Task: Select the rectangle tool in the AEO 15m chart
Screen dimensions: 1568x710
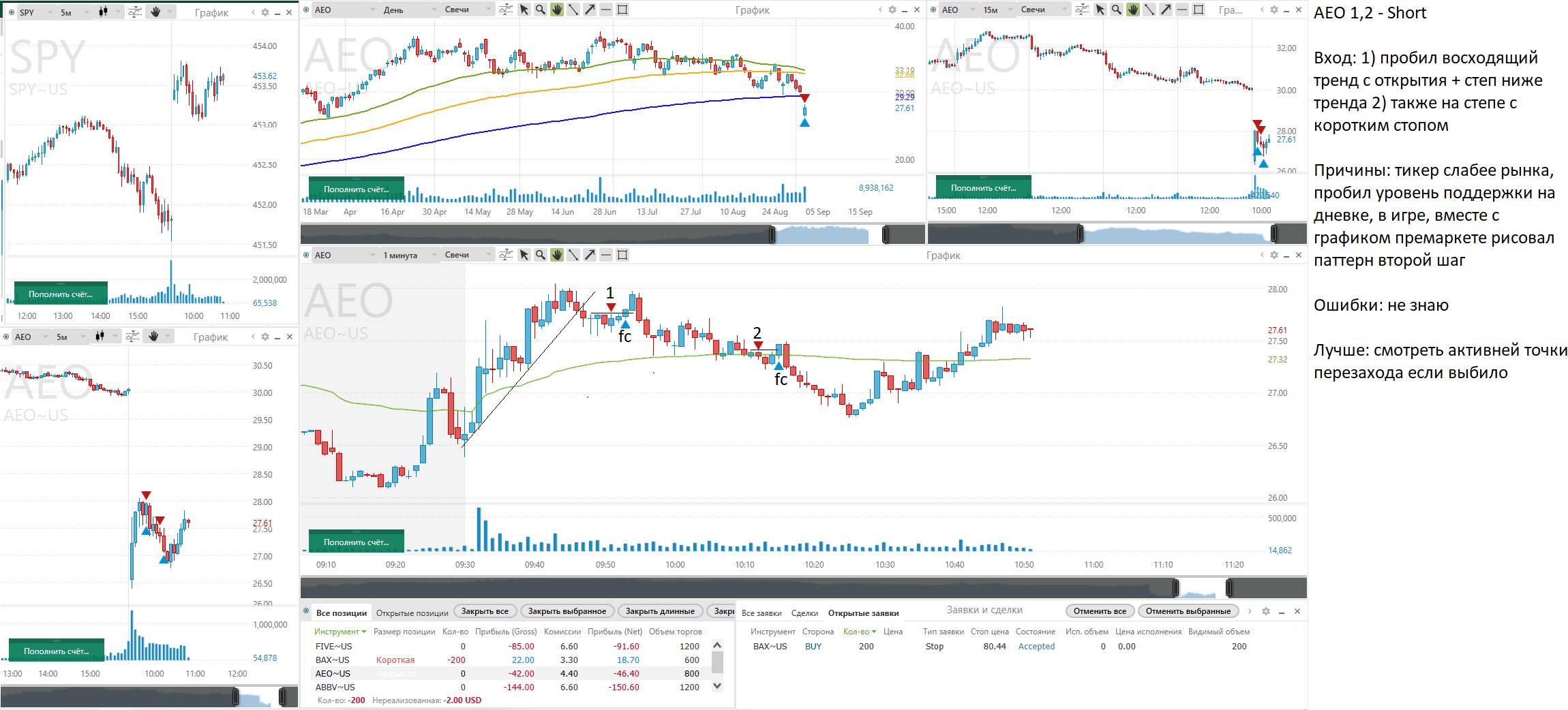Action: (x=1198, y=10)
